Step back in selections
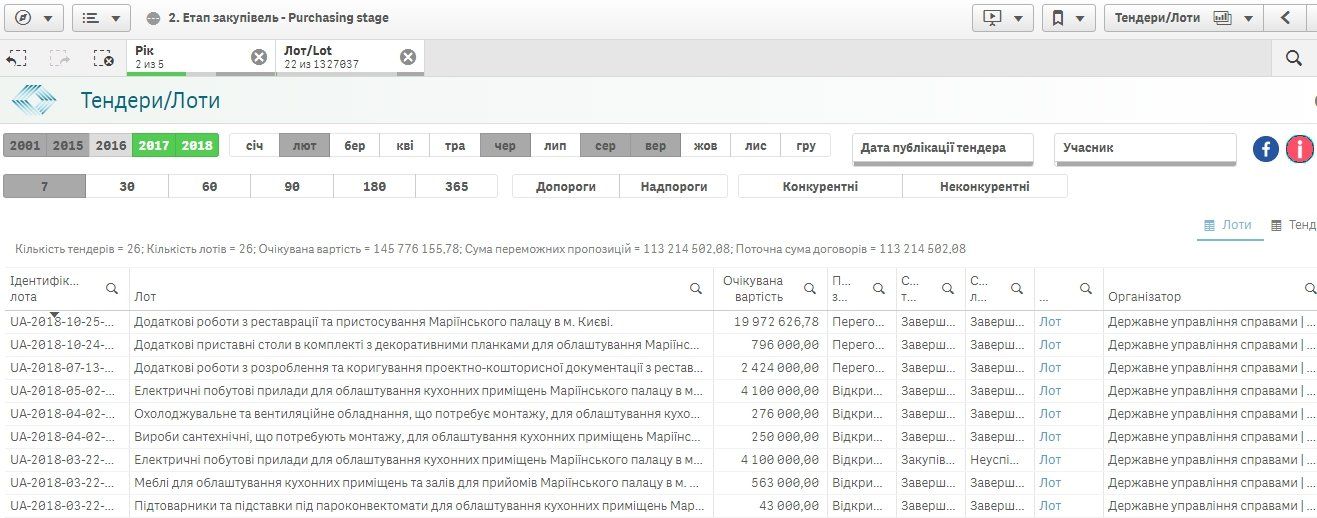The image size is (1317, 518). coord(16,58)
